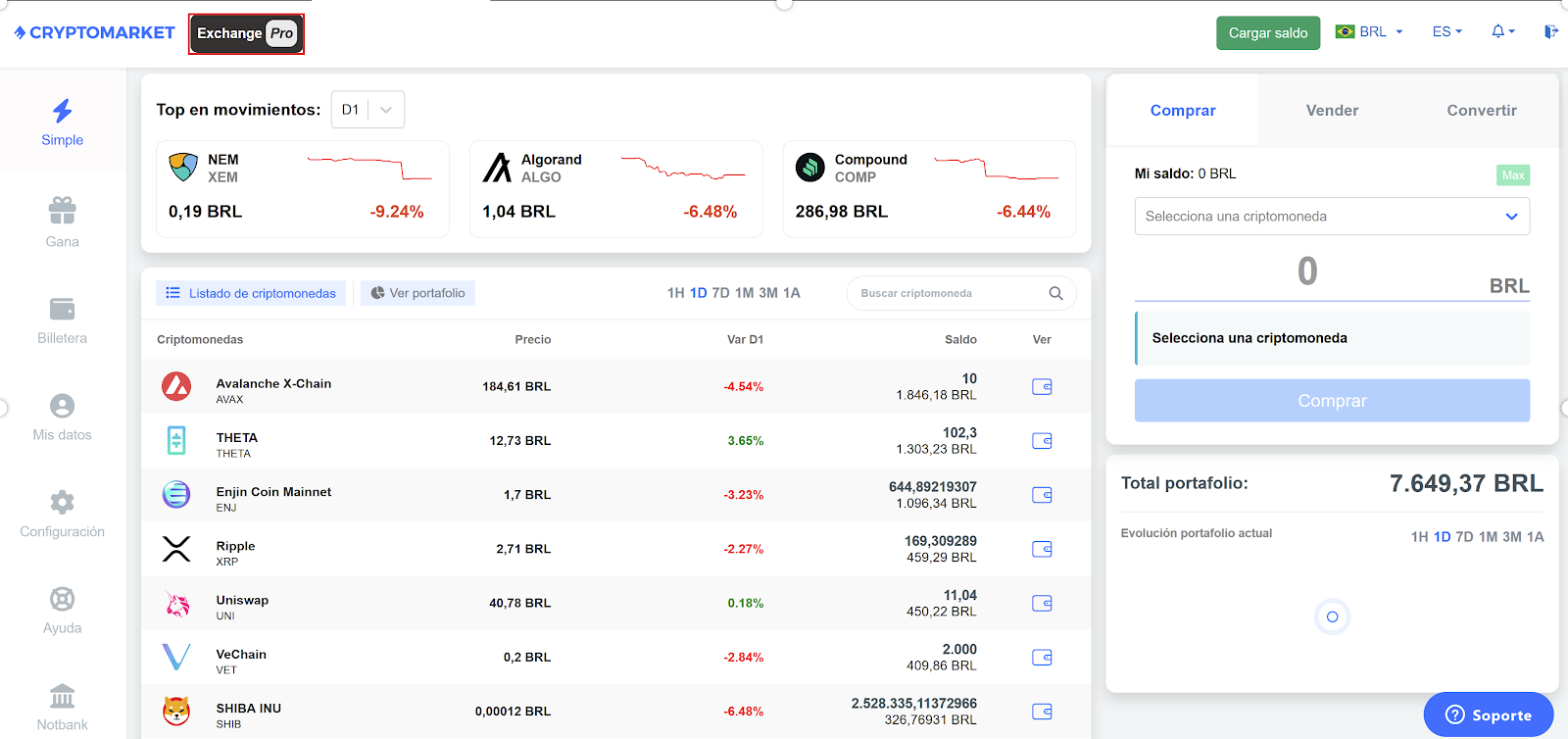The width and height of the screenshot is (1568, 739).
Task: Switch to Vender tab
Action: click(x=1333, y=111)
